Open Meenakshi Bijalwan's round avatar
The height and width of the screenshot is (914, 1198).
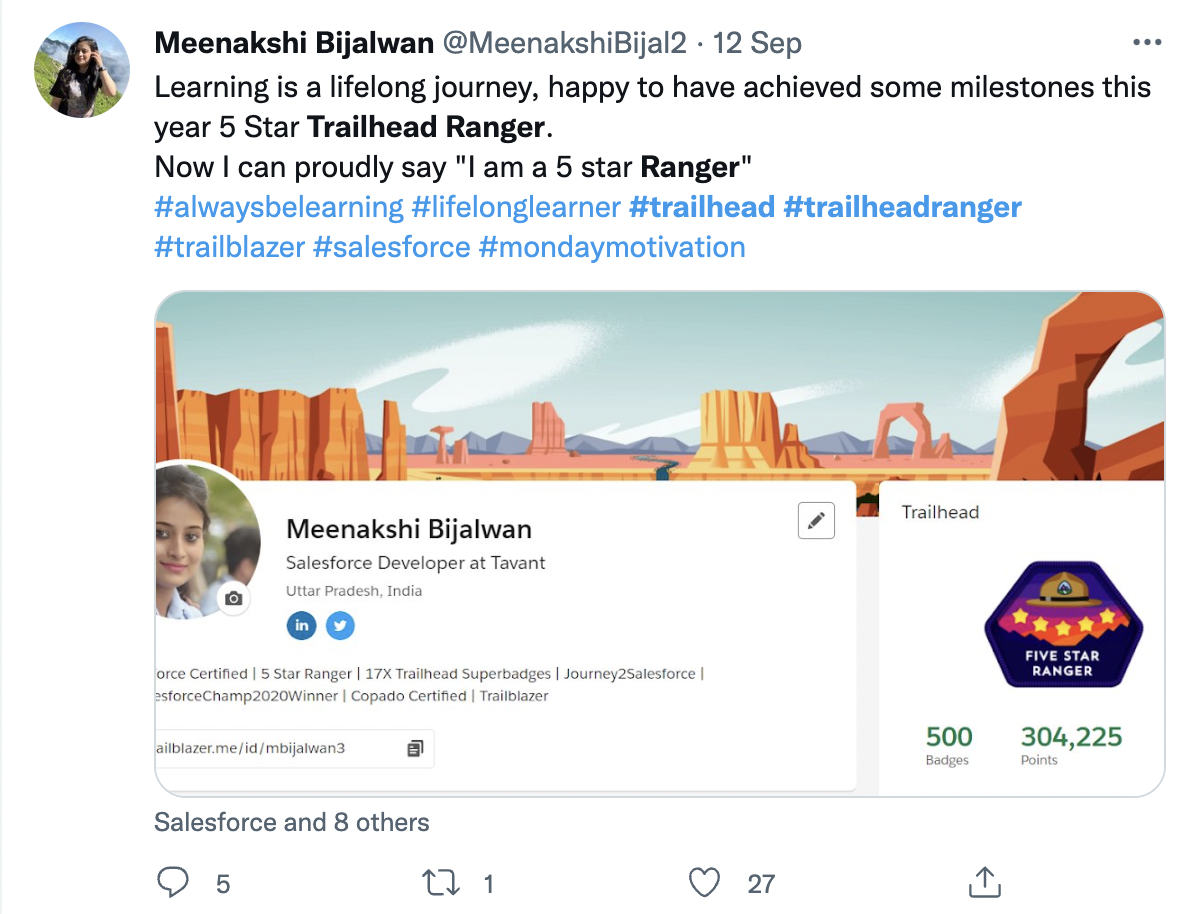tap(82, 70)
